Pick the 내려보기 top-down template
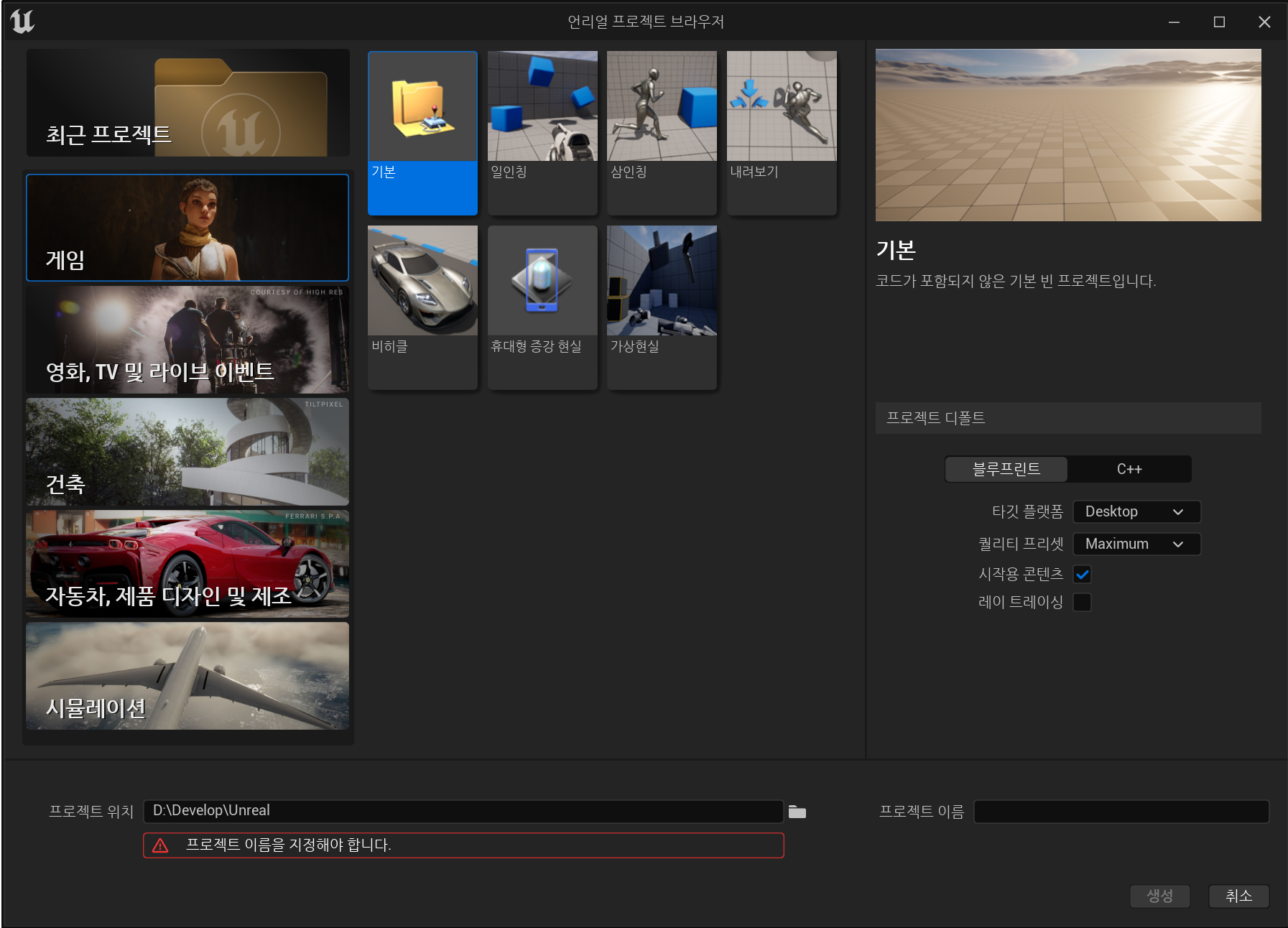The height and width of the screenshot is (928, 1288). [x=782, y=133]
